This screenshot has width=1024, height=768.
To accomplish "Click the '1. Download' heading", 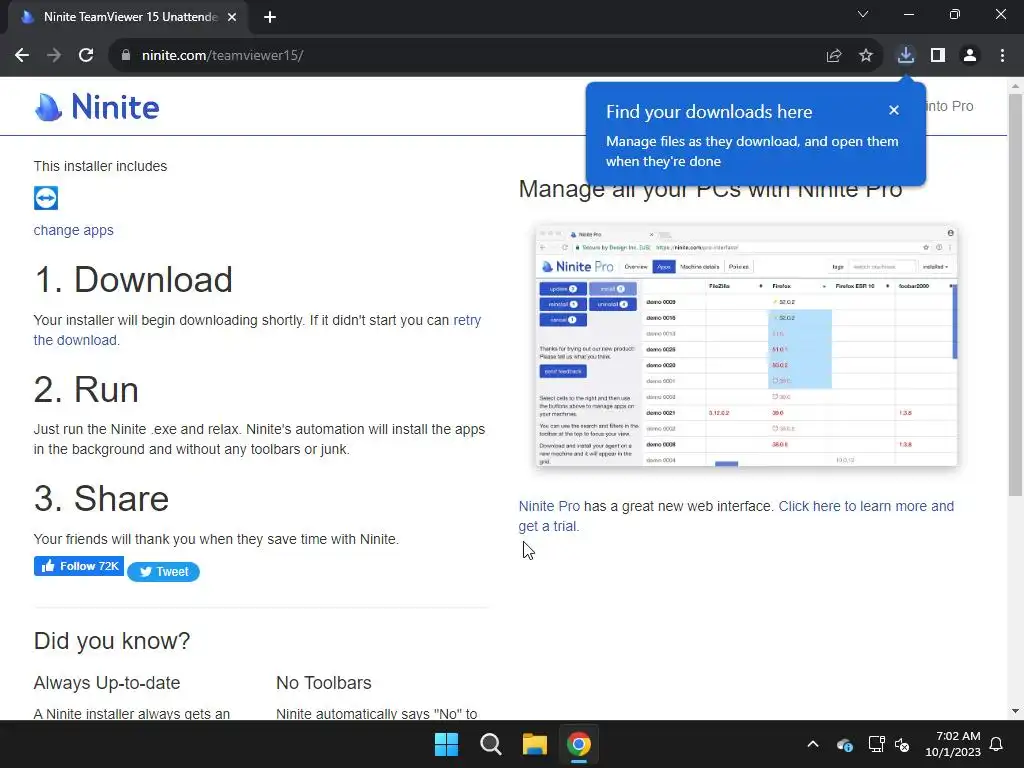I will 133,280.
